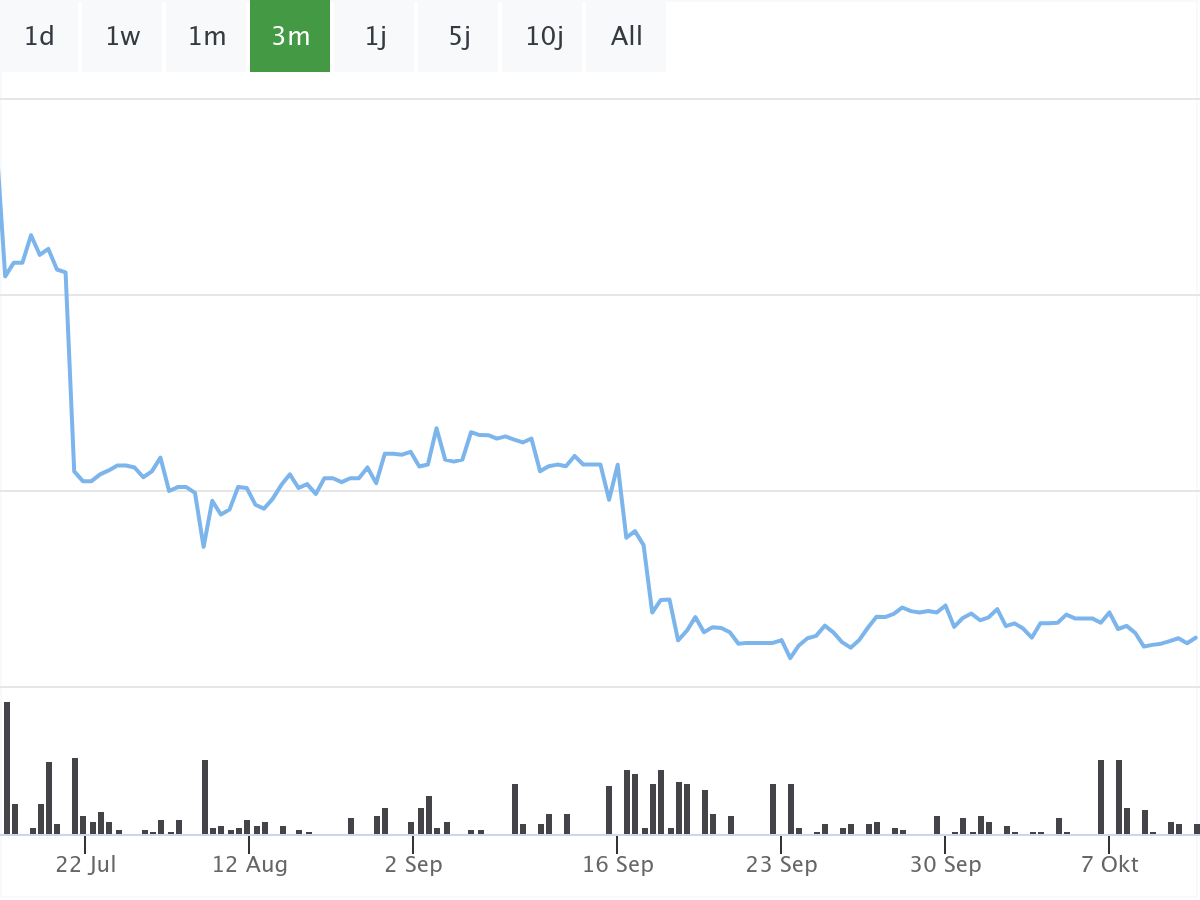
Task: Click the price line's early September peak
Action: tap(437, 428)
